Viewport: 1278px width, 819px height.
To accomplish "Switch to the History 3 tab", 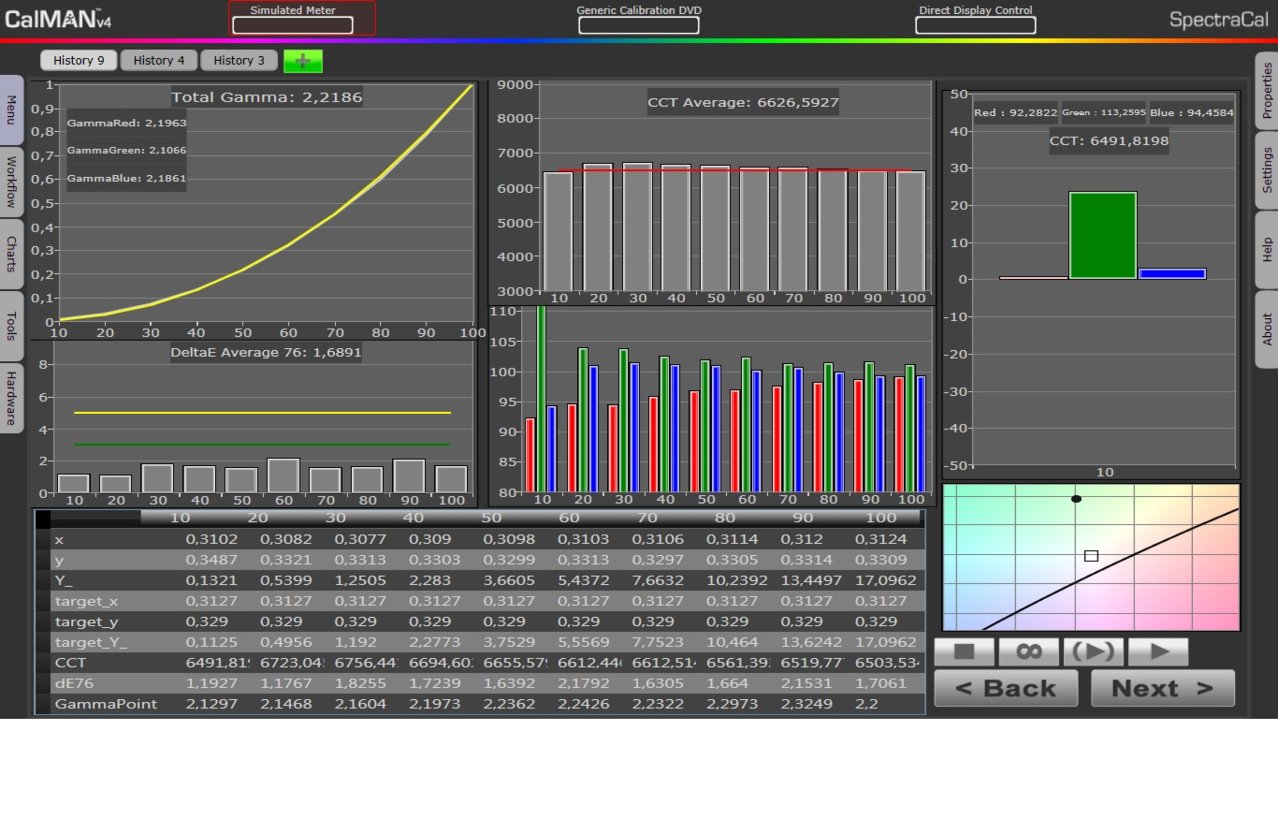I will tap(239, 60).
